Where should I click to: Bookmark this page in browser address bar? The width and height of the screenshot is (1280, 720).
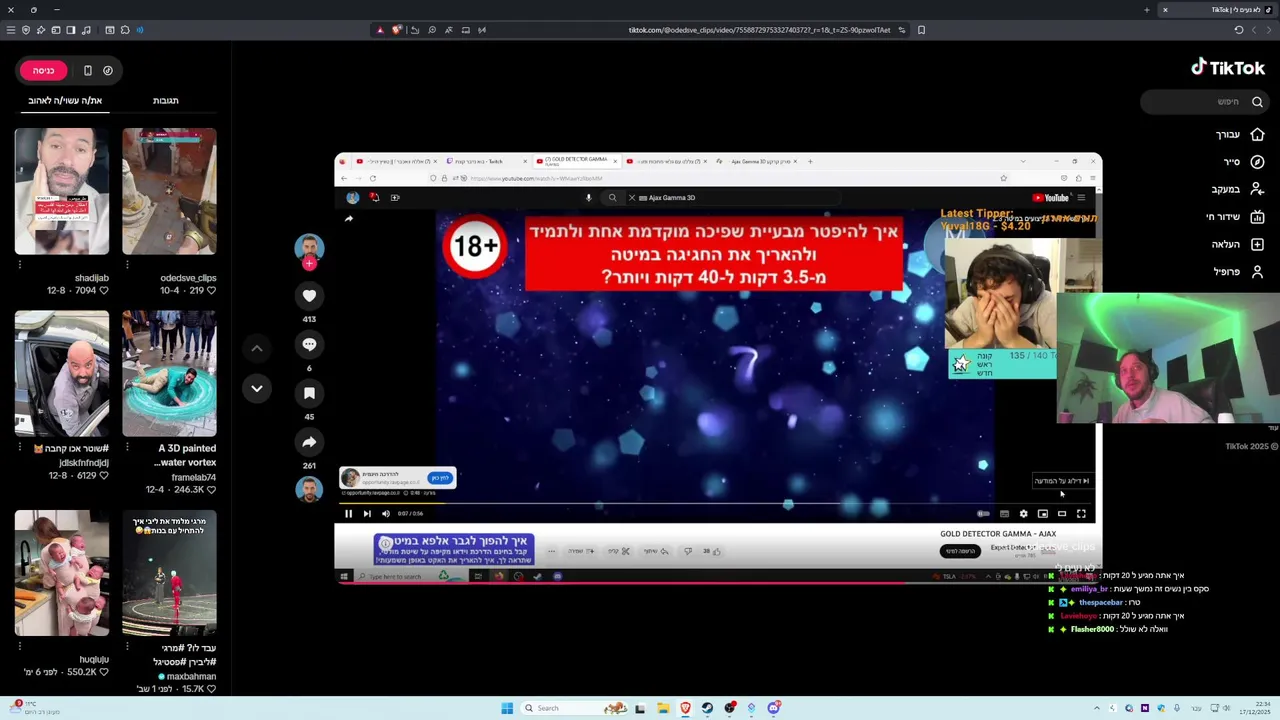pos(921,30)
